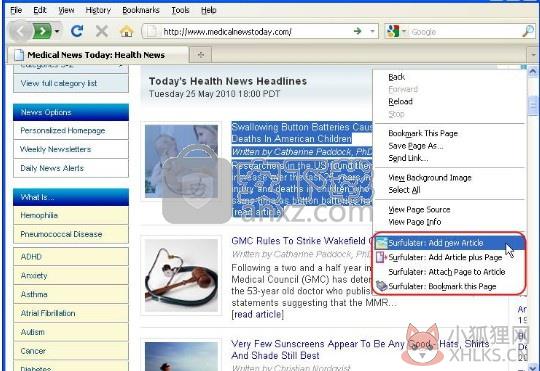Open the Tools menu
This screenshot has height=371, width=540.
(180, 10)
